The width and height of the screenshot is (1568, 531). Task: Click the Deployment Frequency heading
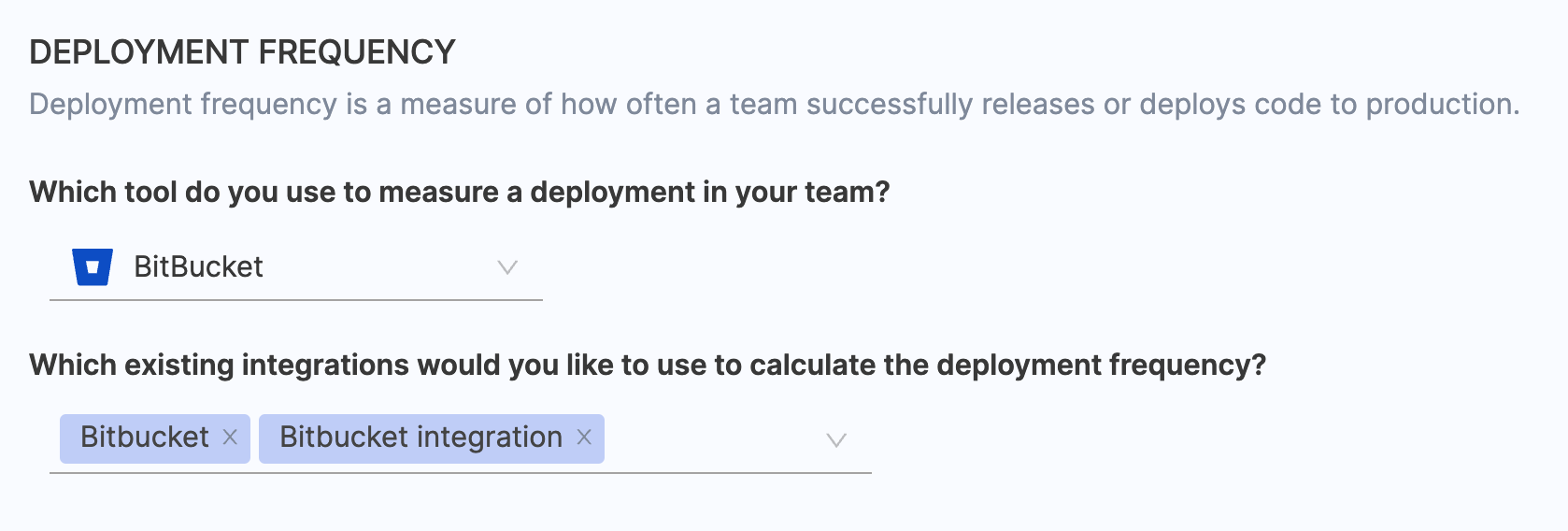coord(242,52)
